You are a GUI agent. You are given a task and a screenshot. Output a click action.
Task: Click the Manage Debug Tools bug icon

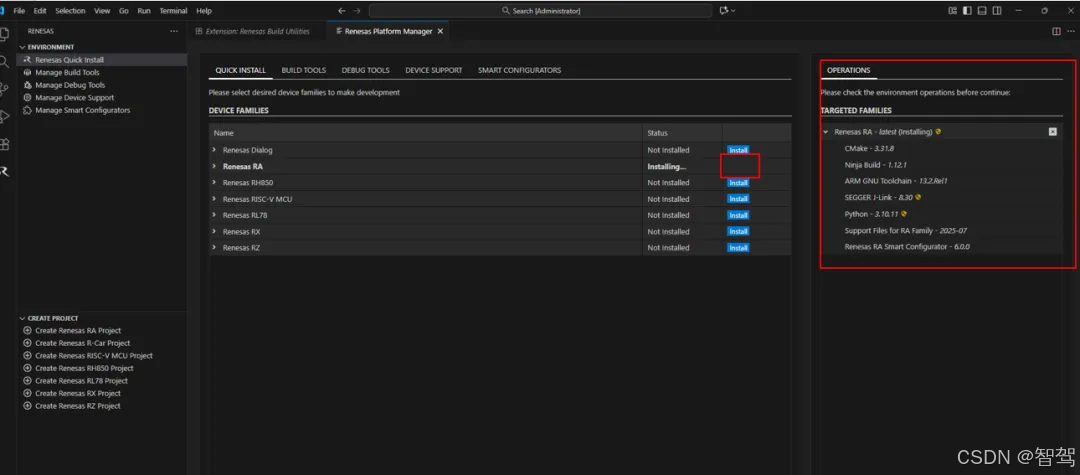click(x=28, y=85)
